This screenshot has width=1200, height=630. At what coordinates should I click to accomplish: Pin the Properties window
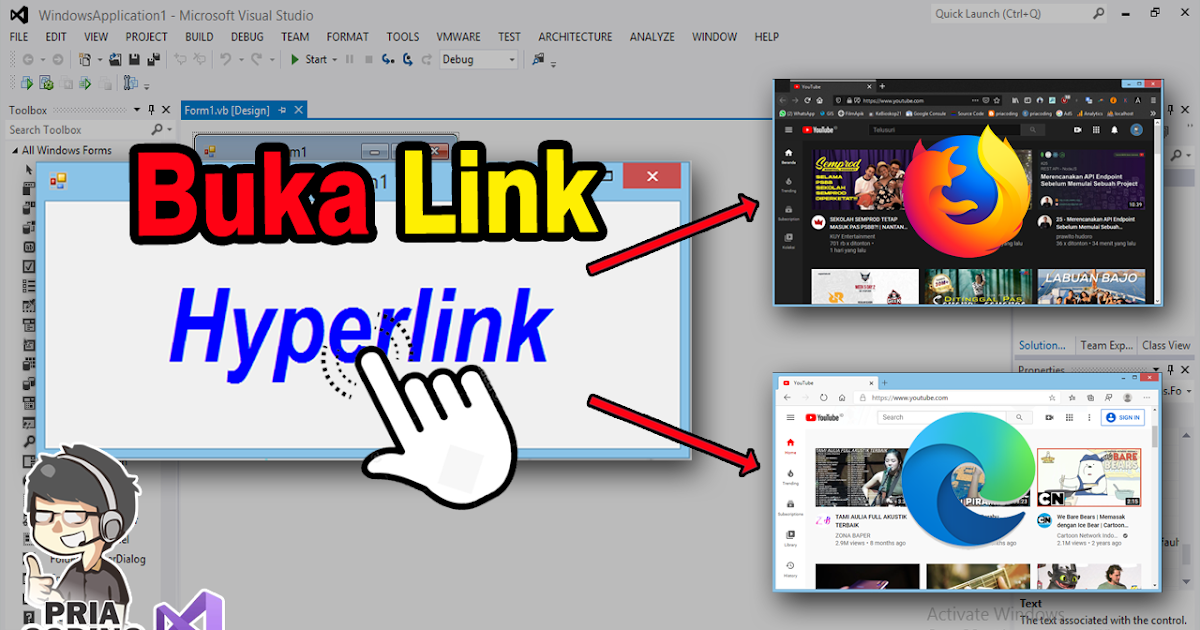(x=1170, y=370)
